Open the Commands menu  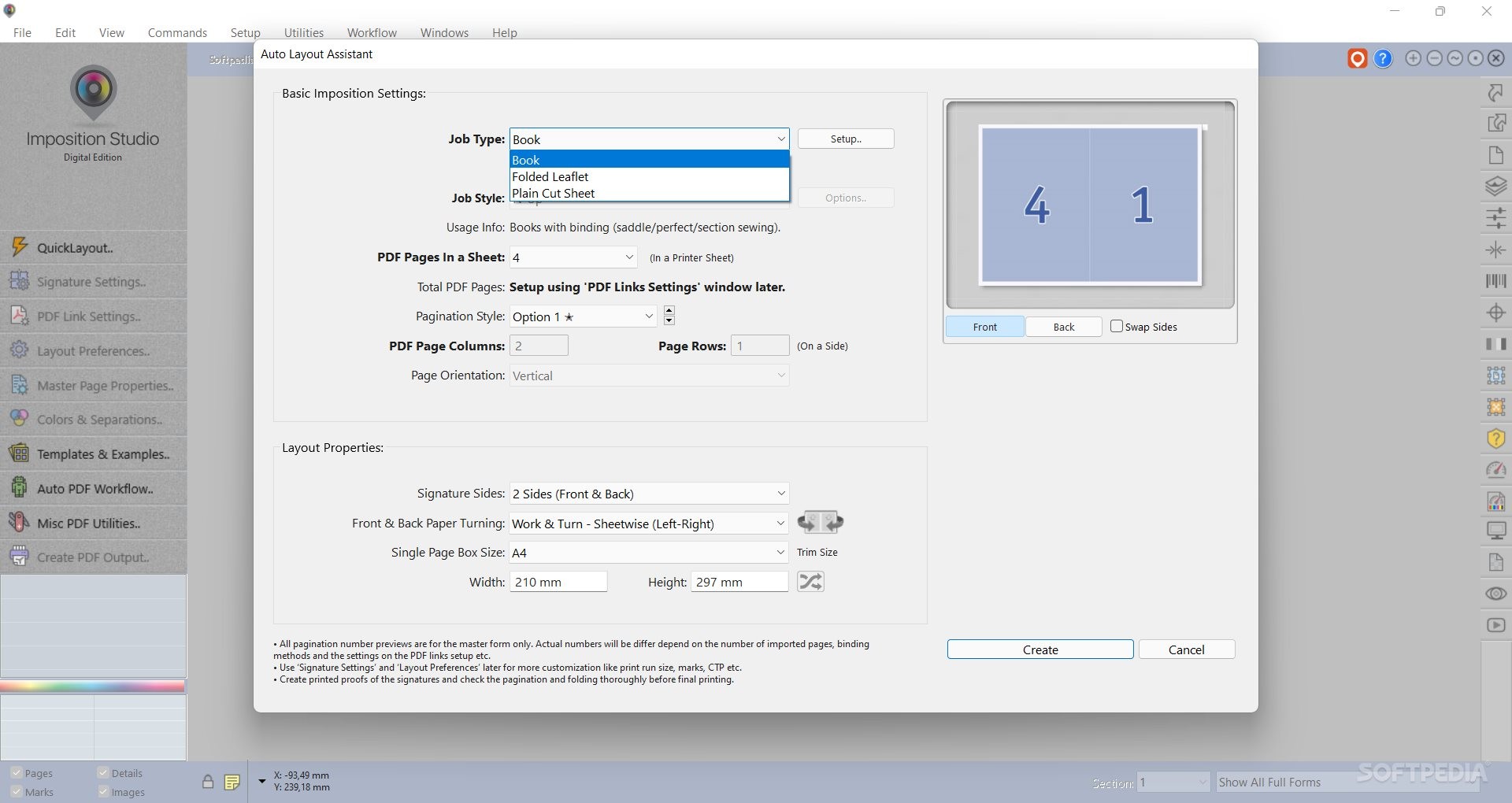pos(177,32)
